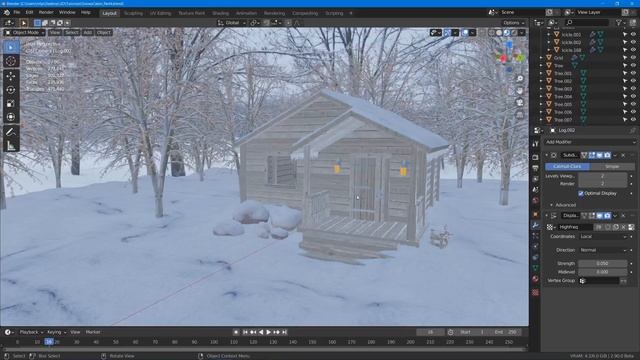Select the Transform tool
Screen dimensions: 640x360
(x=11, y=117)
